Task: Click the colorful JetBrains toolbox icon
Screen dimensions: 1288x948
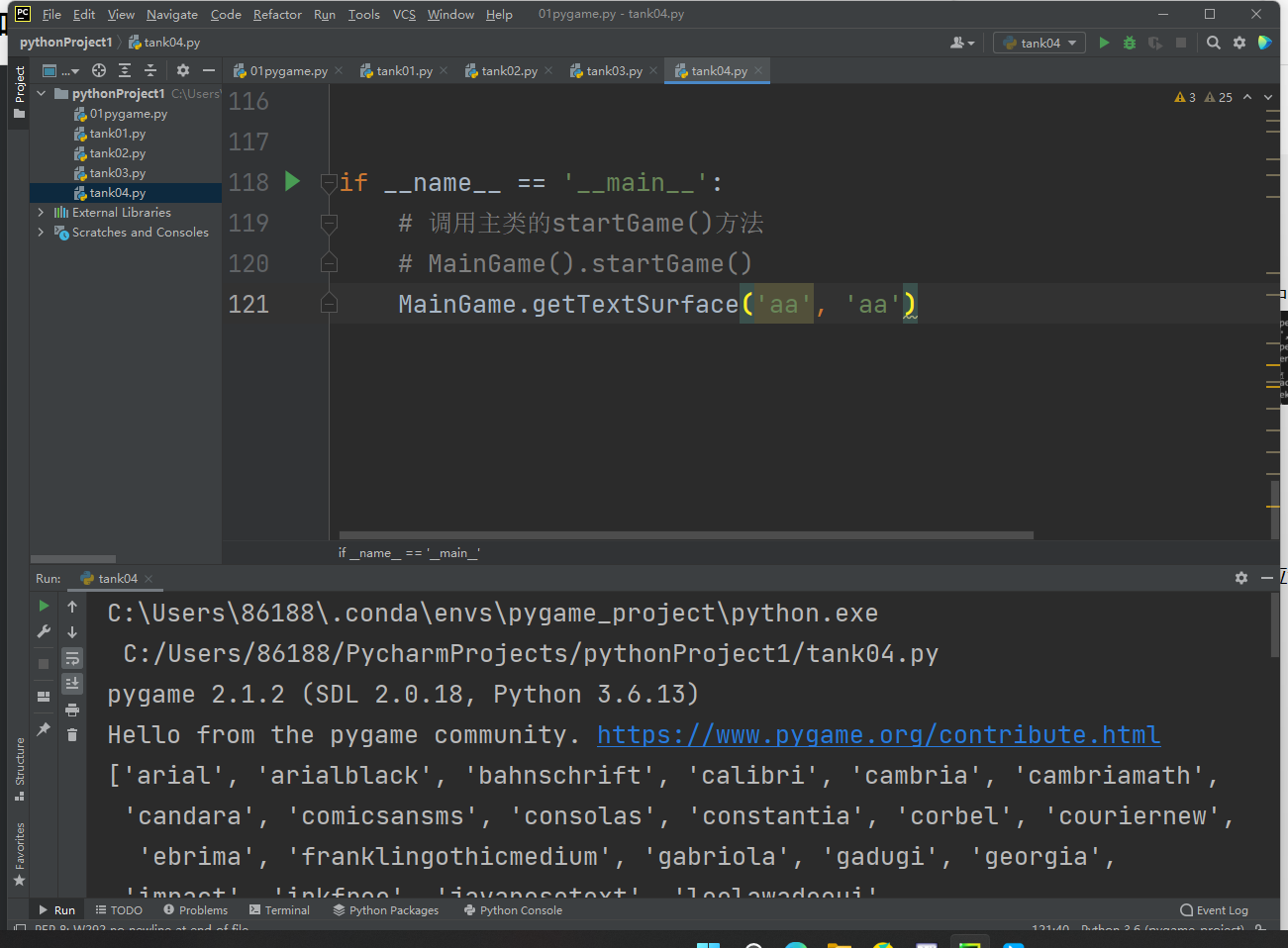Action: [1264, 43]
